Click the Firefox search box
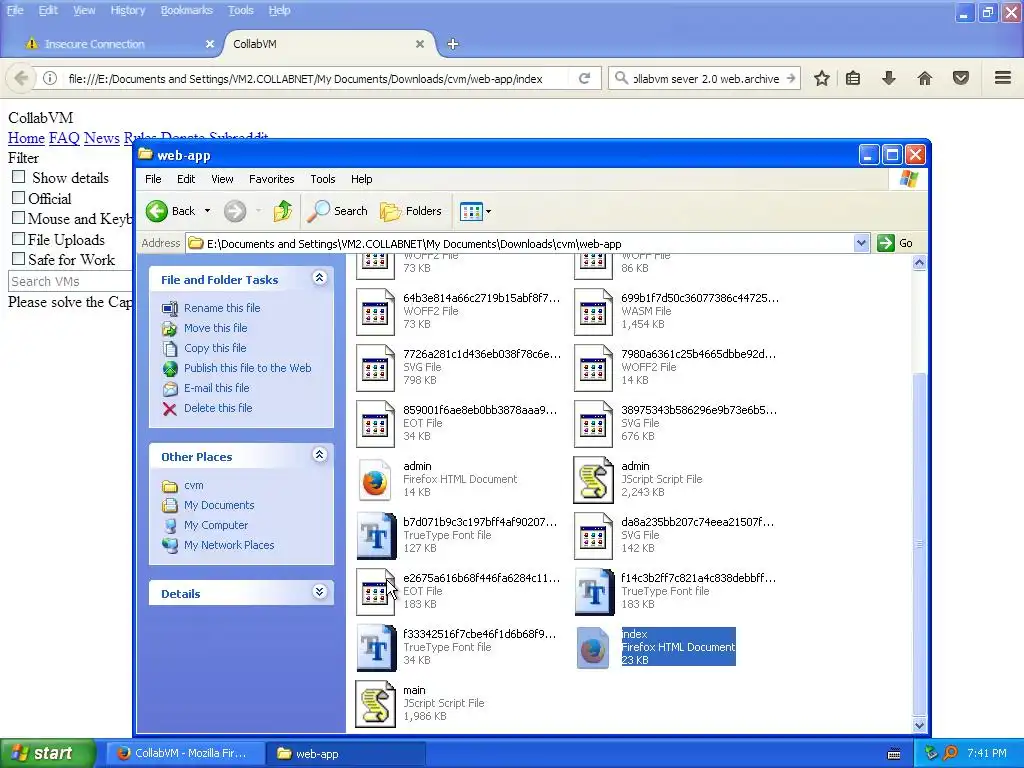The image size is (1024, 768). [x=706, y=78]
